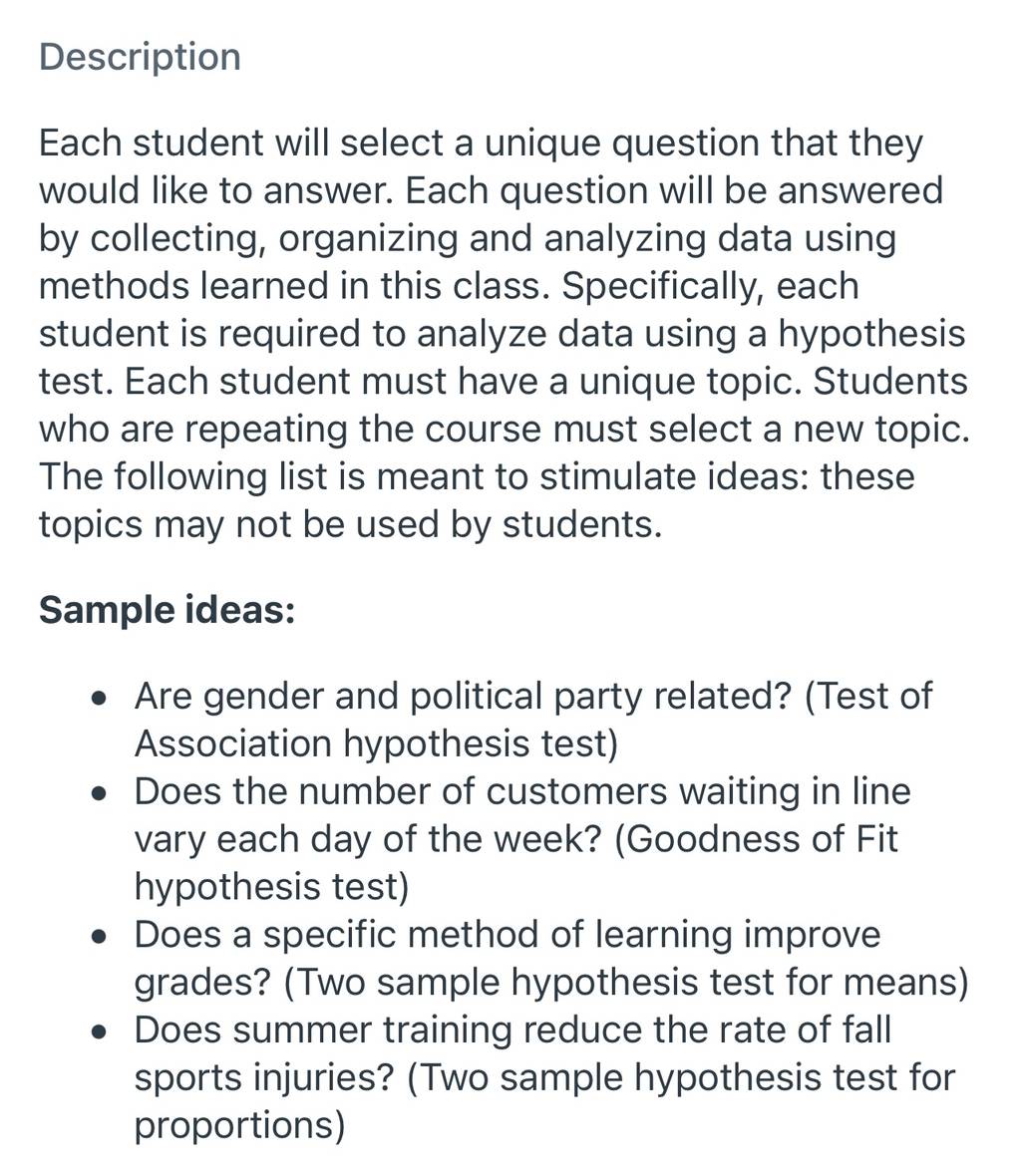Click the Sample ideas heading
Screen dimensions: 1021x1176
point(168,609)
